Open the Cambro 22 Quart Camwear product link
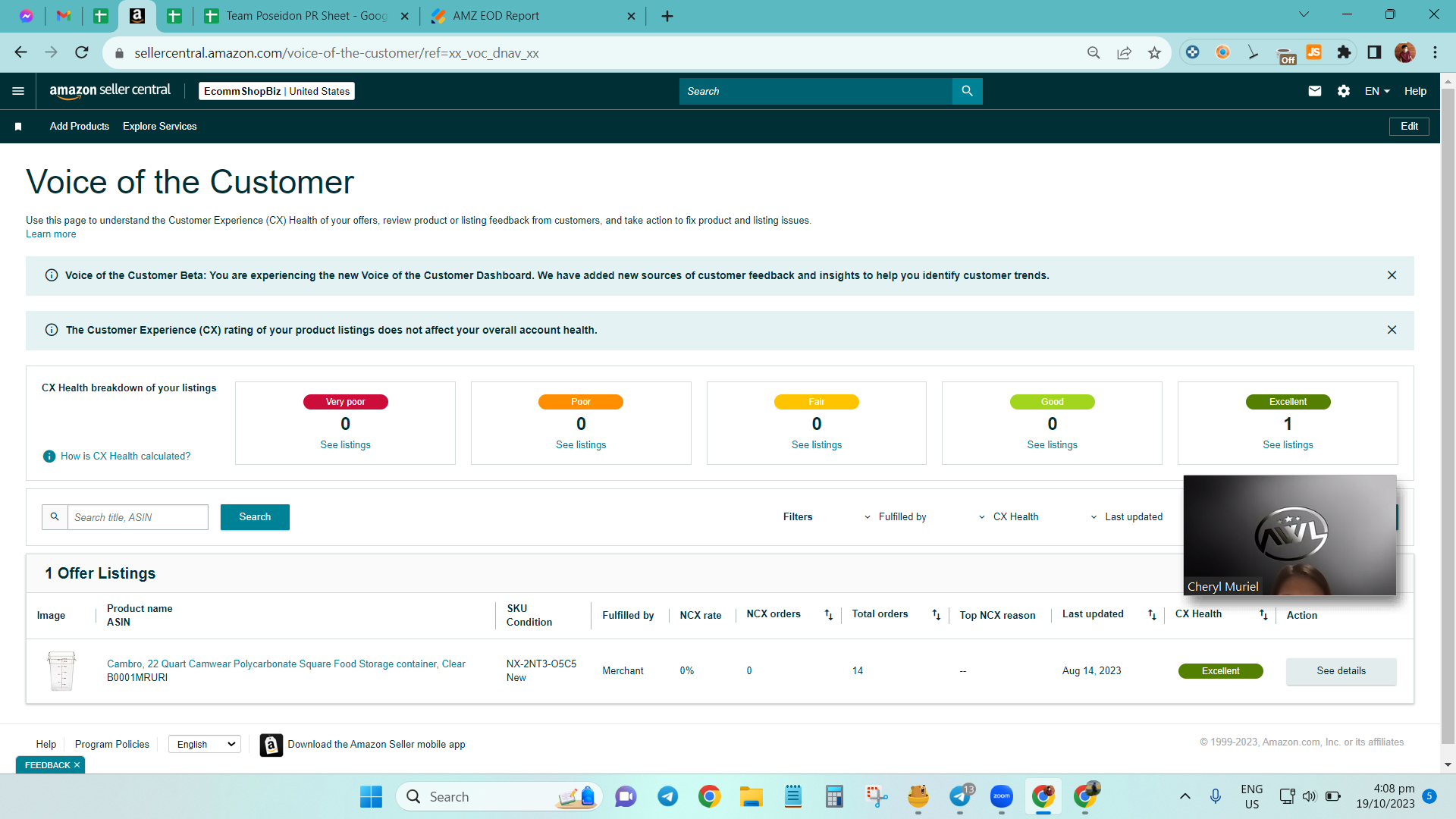Image resolution: width=1456 pixels, height=819 pixels. [x=286, y=664]
